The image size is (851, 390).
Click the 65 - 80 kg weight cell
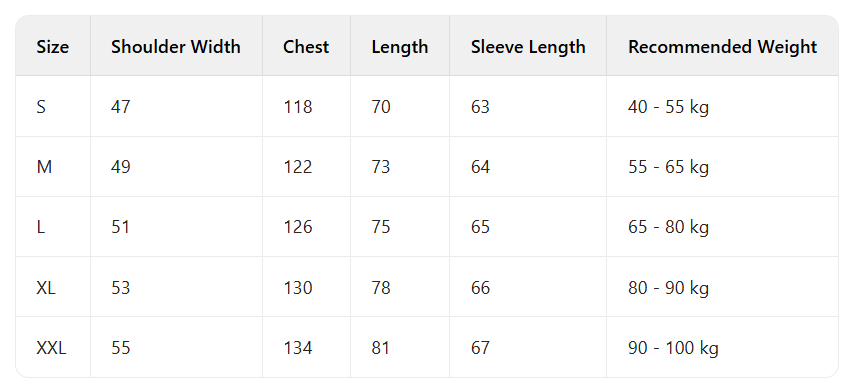coord(669,227)
